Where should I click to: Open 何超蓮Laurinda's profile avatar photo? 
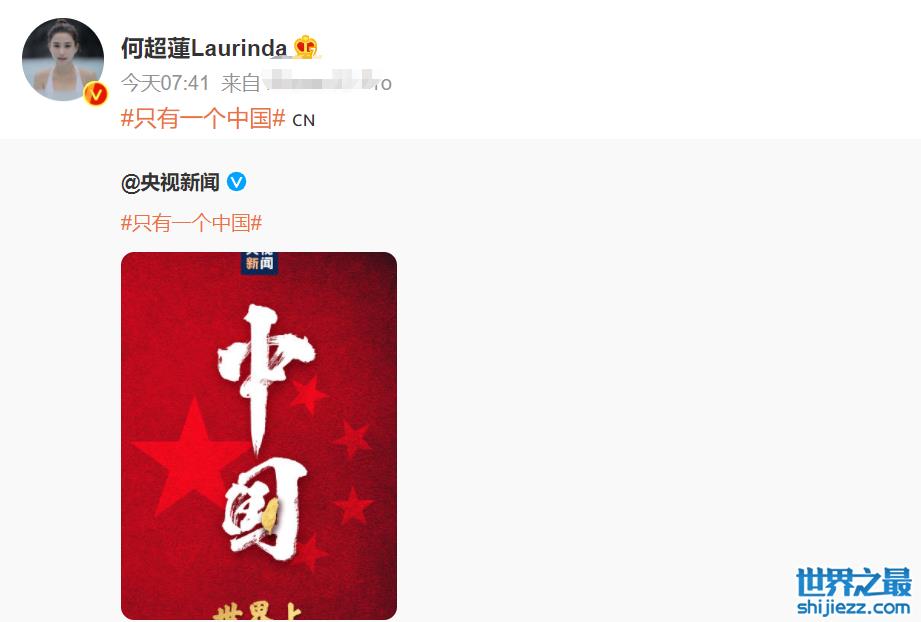[63, 59]
